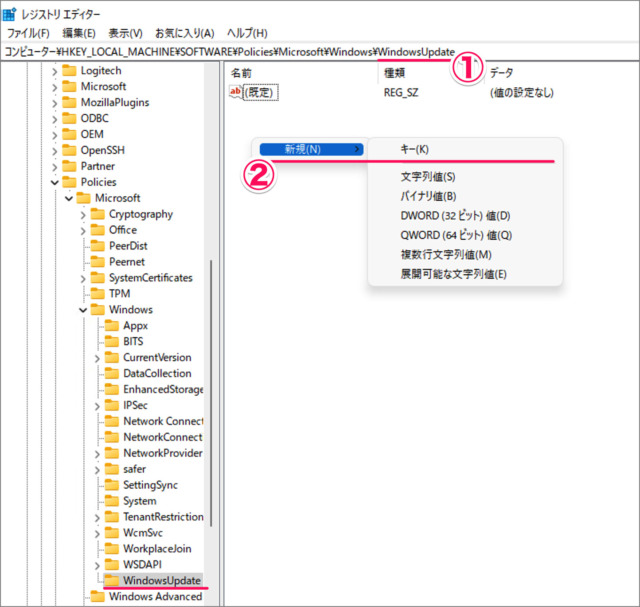640x607 pixels.
Task: Select the EnhancedStorage key
Action: point(163,389)
